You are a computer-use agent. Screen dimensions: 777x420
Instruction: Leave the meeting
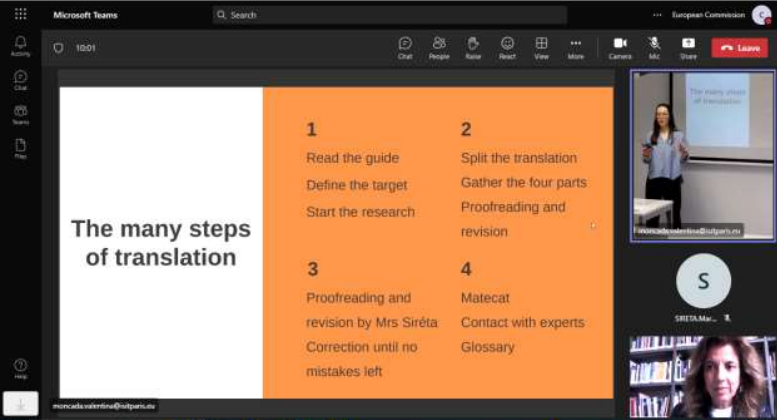(x=739, y=47)
